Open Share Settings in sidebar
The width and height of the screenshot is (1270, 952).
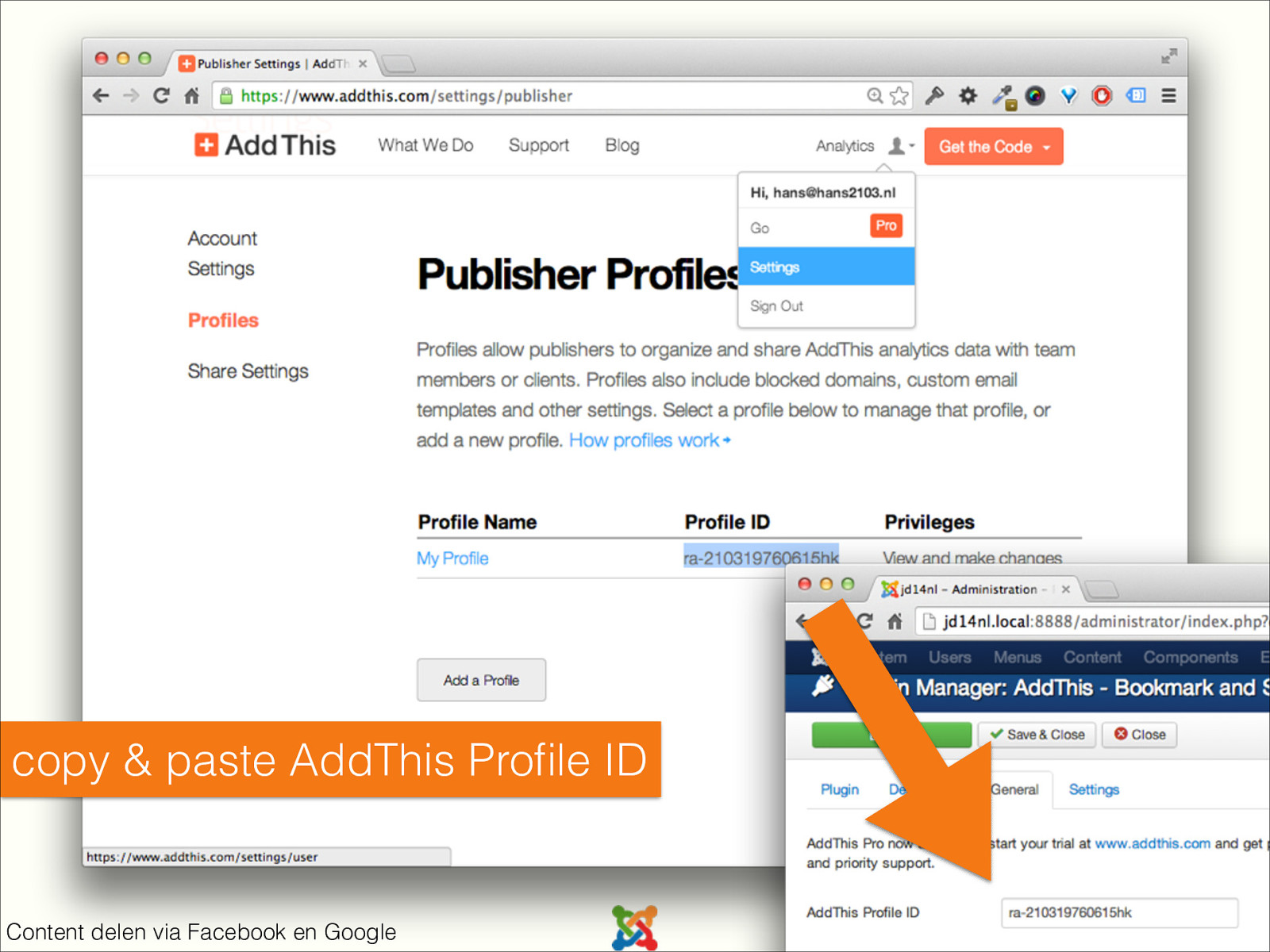click(248, 371)
